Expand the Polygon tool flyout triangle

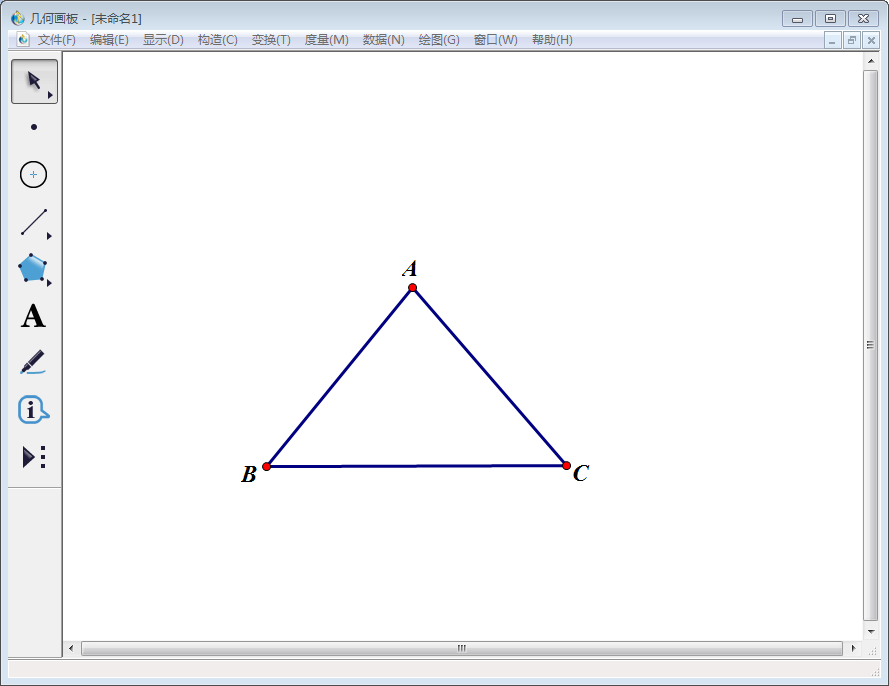click(49, 282)
